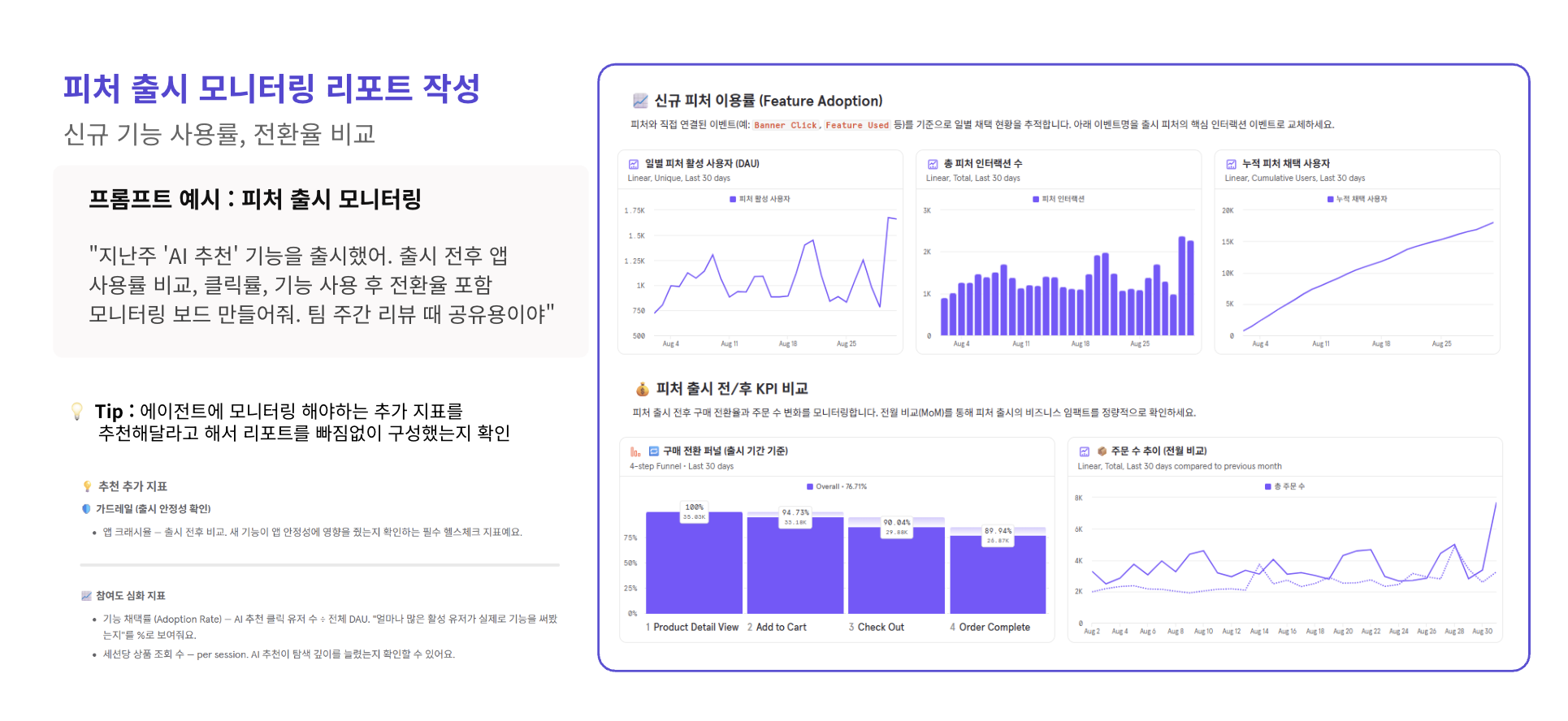Click the line chart icon beside 주문 수 추이
Screen dimensions: 1568x721
tap(1084, 451)
